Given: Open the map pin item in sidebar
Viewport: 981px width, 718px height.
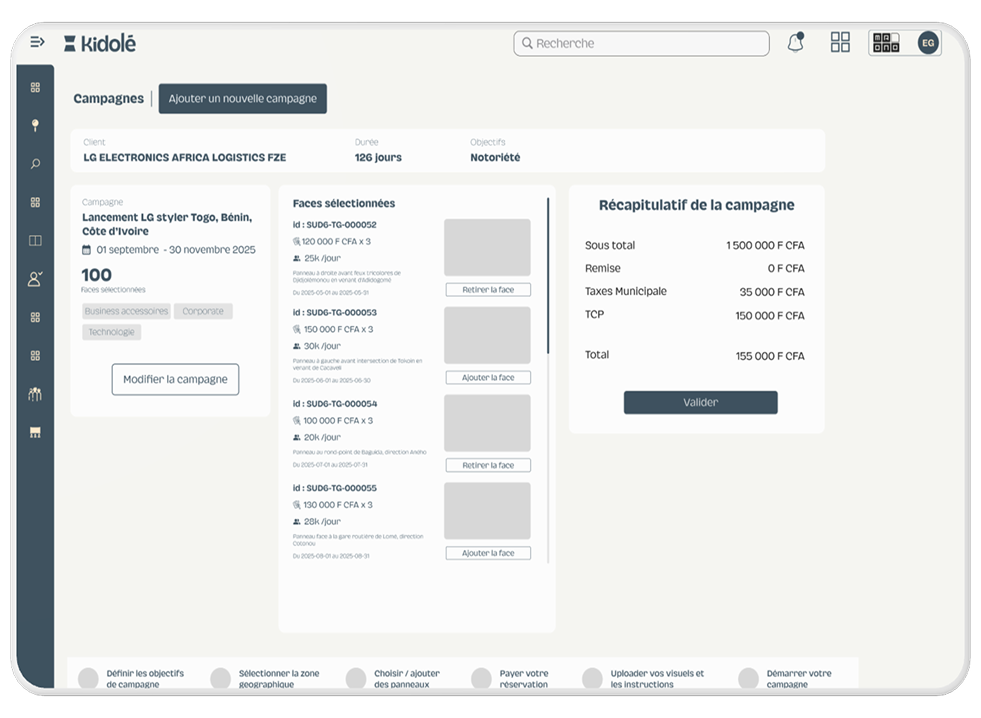Looking at the screenshot, I should pyautogui.click(x=35, y=126).
